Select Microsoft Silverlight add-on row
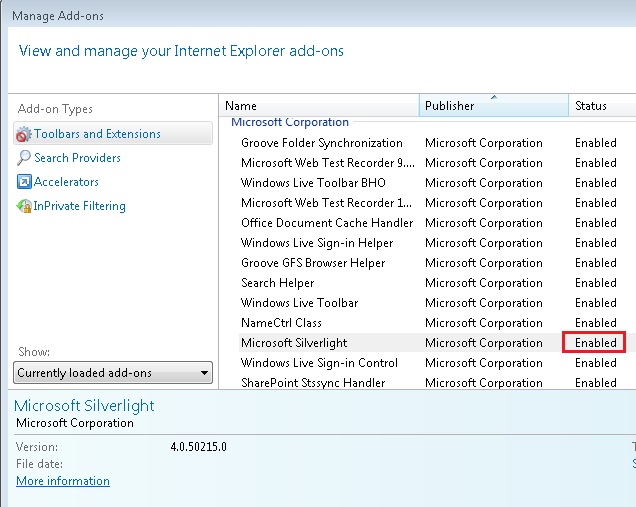This screenshot has height=507, width=636. 294,343
